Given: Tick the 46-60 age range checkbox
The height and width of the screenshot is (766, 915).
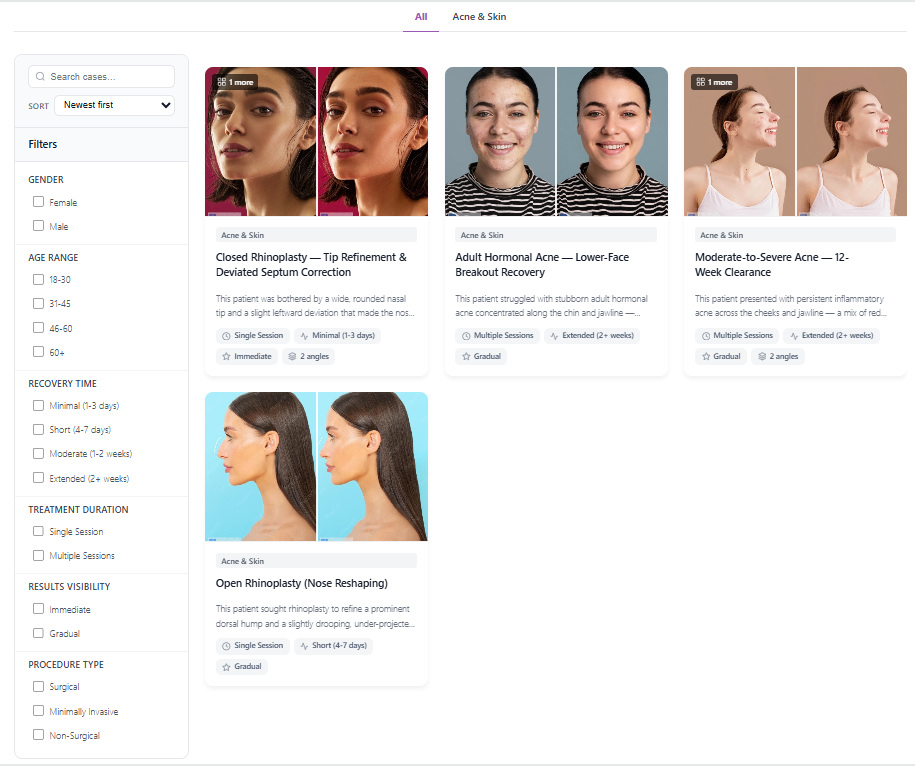Looking at the screenshot, I should coord(39,328).
